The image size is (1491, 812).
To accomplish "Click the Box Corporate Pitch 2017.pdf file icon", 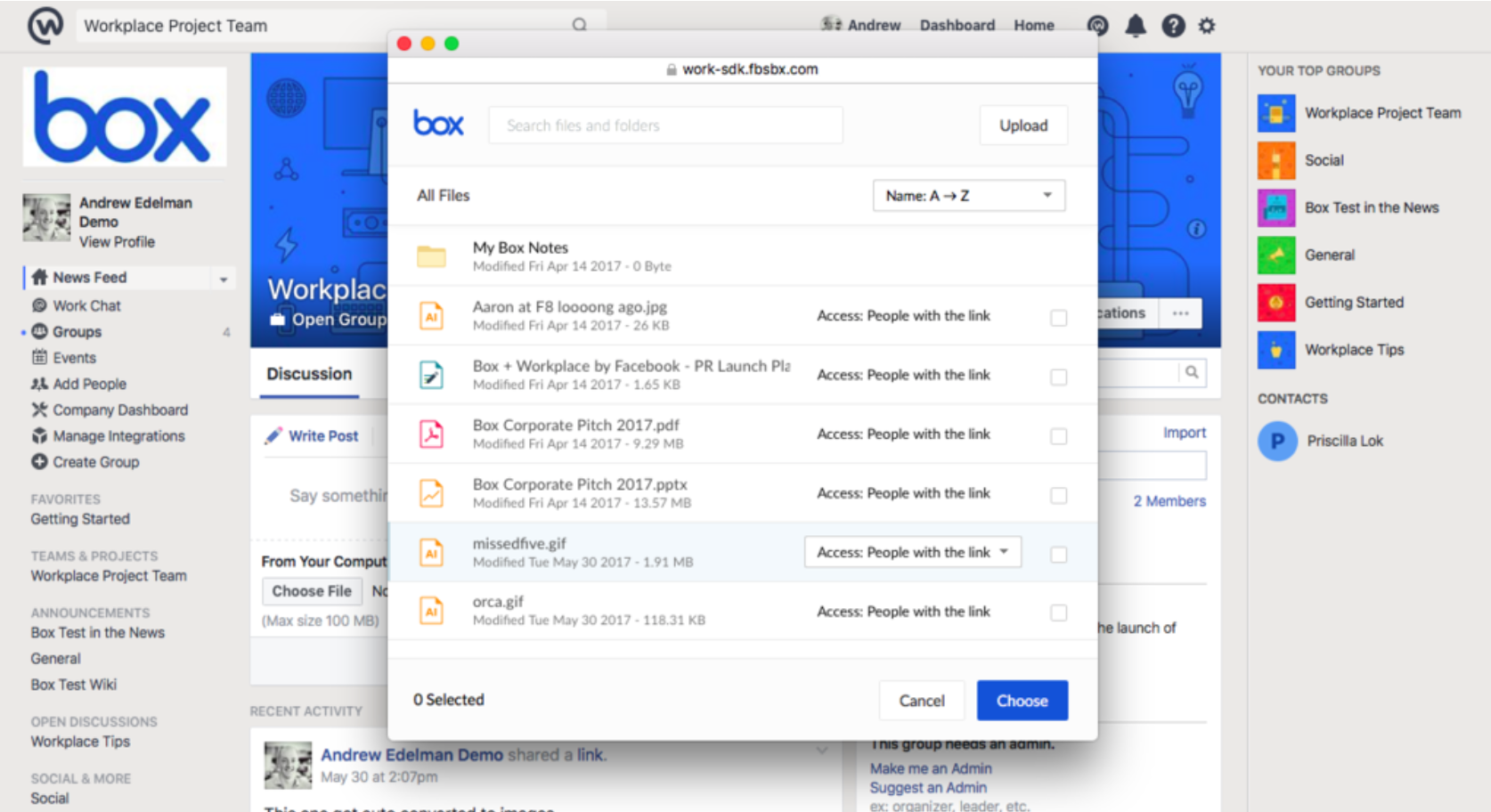I will pyautogui.click(x=432, y=434).
